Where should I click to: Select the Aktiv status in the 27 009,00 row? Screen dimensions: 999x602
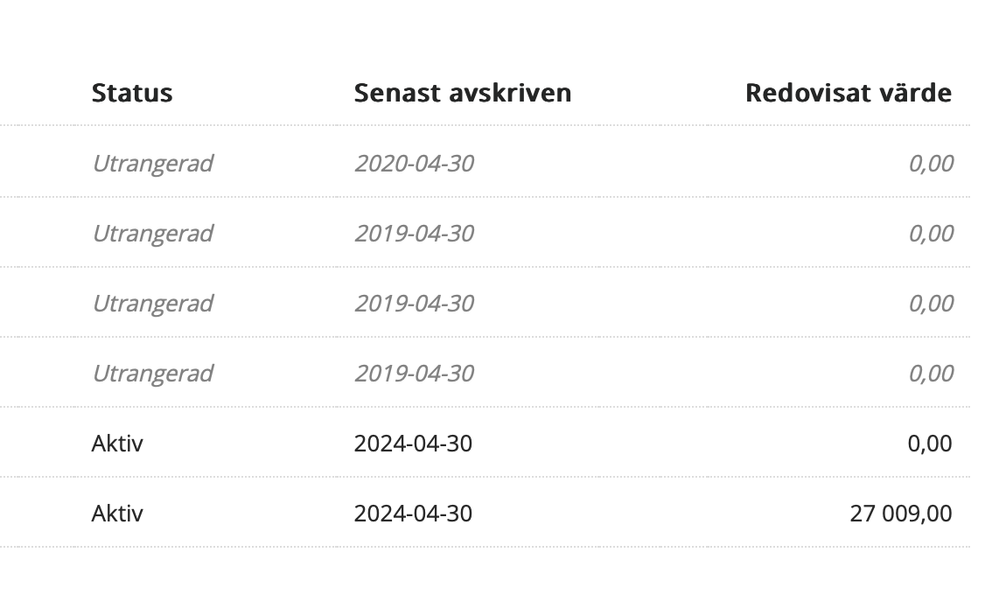pos(117,513)
